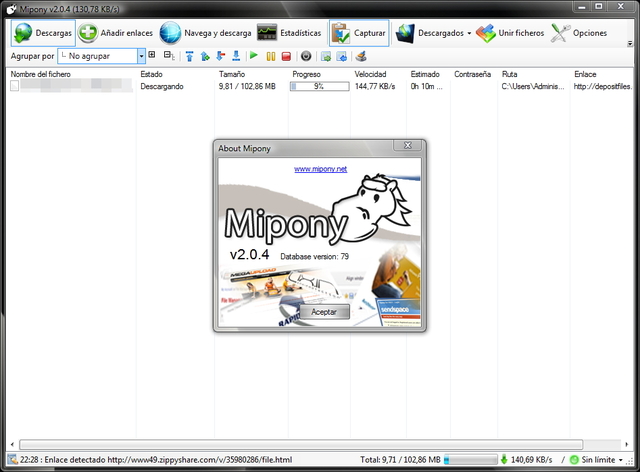Sort by Enlace column header
This screenshot has width=640, height=472.
pos(585,74)
